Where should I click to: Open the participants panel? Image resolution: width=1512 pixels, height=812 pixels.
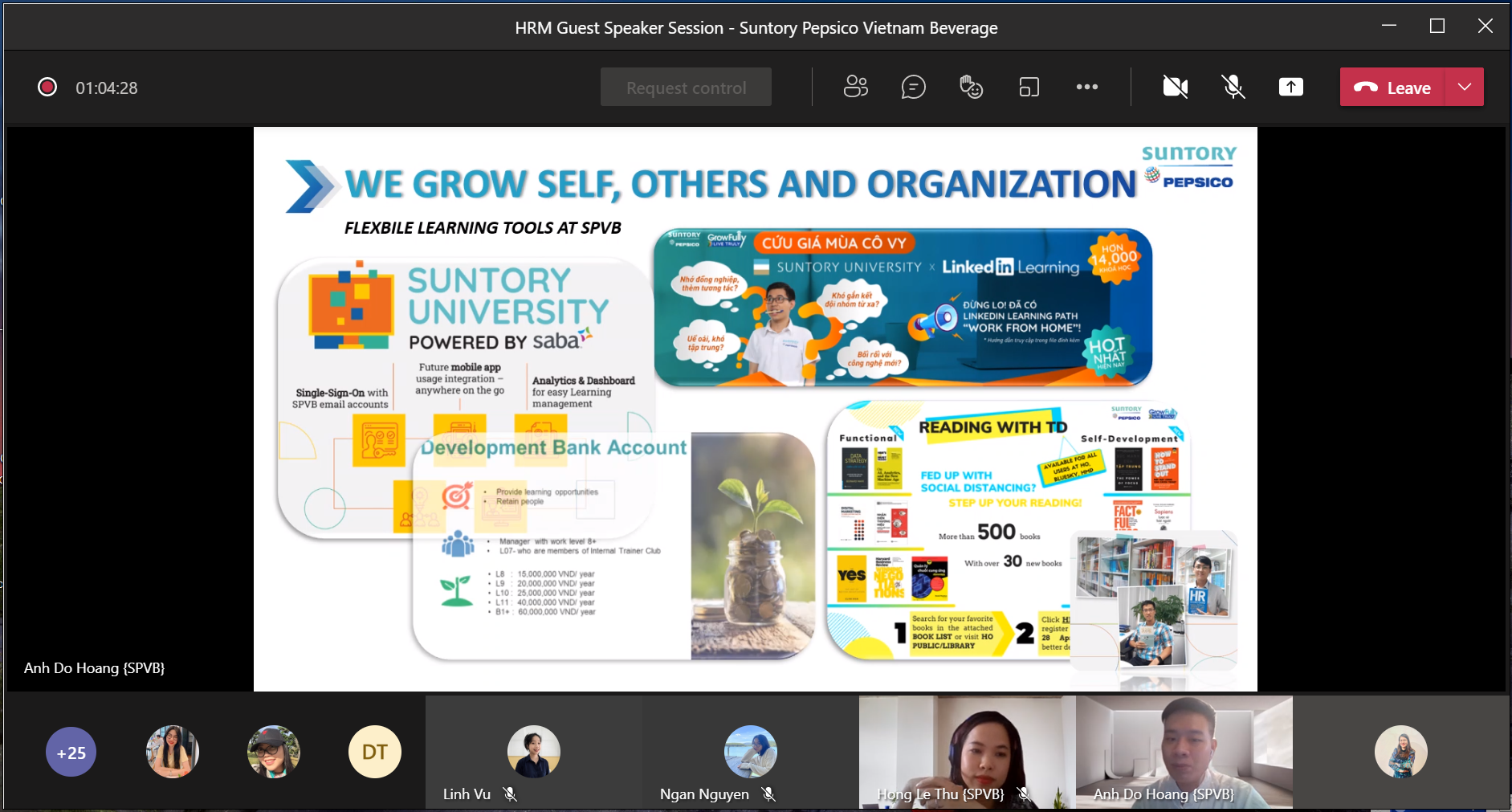(x=856, y=87)
